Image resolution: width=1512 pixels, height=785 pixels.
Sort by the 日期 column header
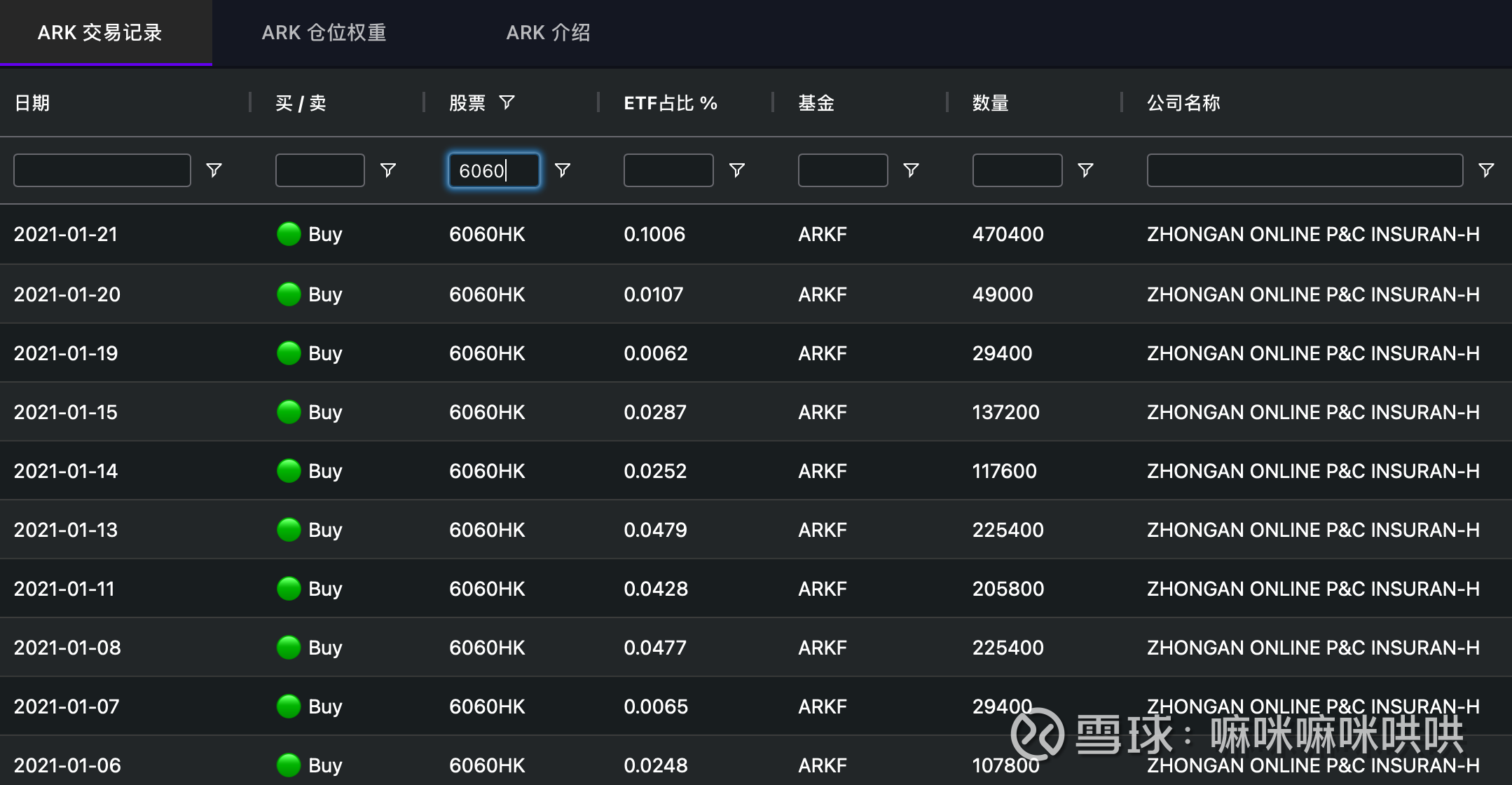[32, 103]
